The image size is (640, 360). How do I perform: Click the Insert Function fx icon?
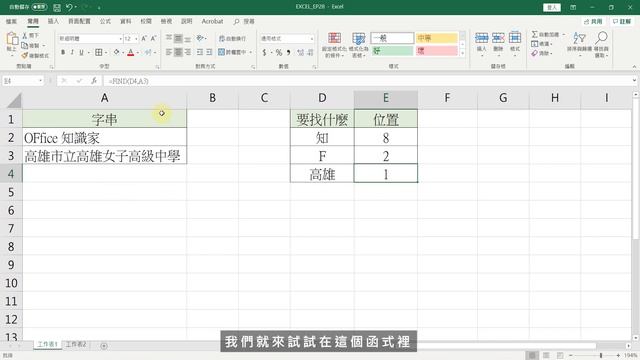point(94,81)
